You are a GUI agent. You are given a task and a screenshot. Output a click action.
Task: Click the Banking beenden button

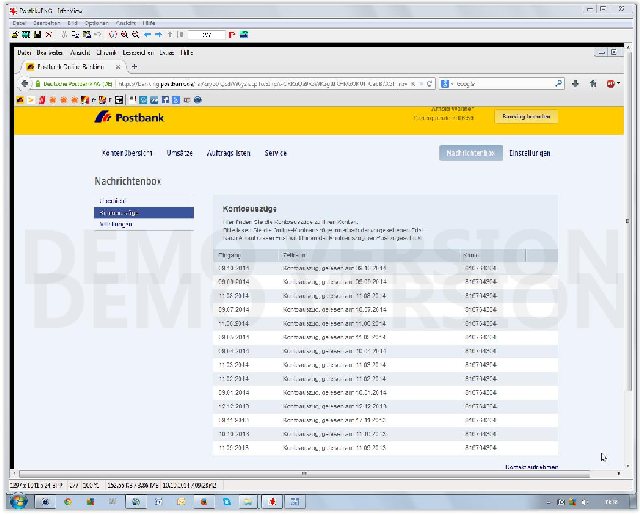click(x=526, y=117)
